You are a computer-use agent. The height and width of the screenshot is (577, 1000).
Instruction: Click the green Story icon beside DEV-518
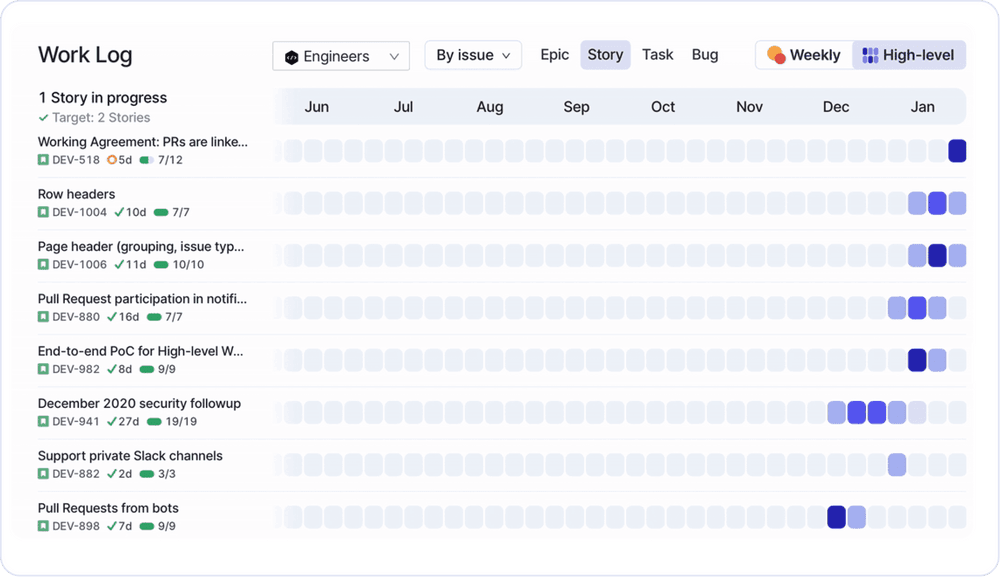coord(42,159)
